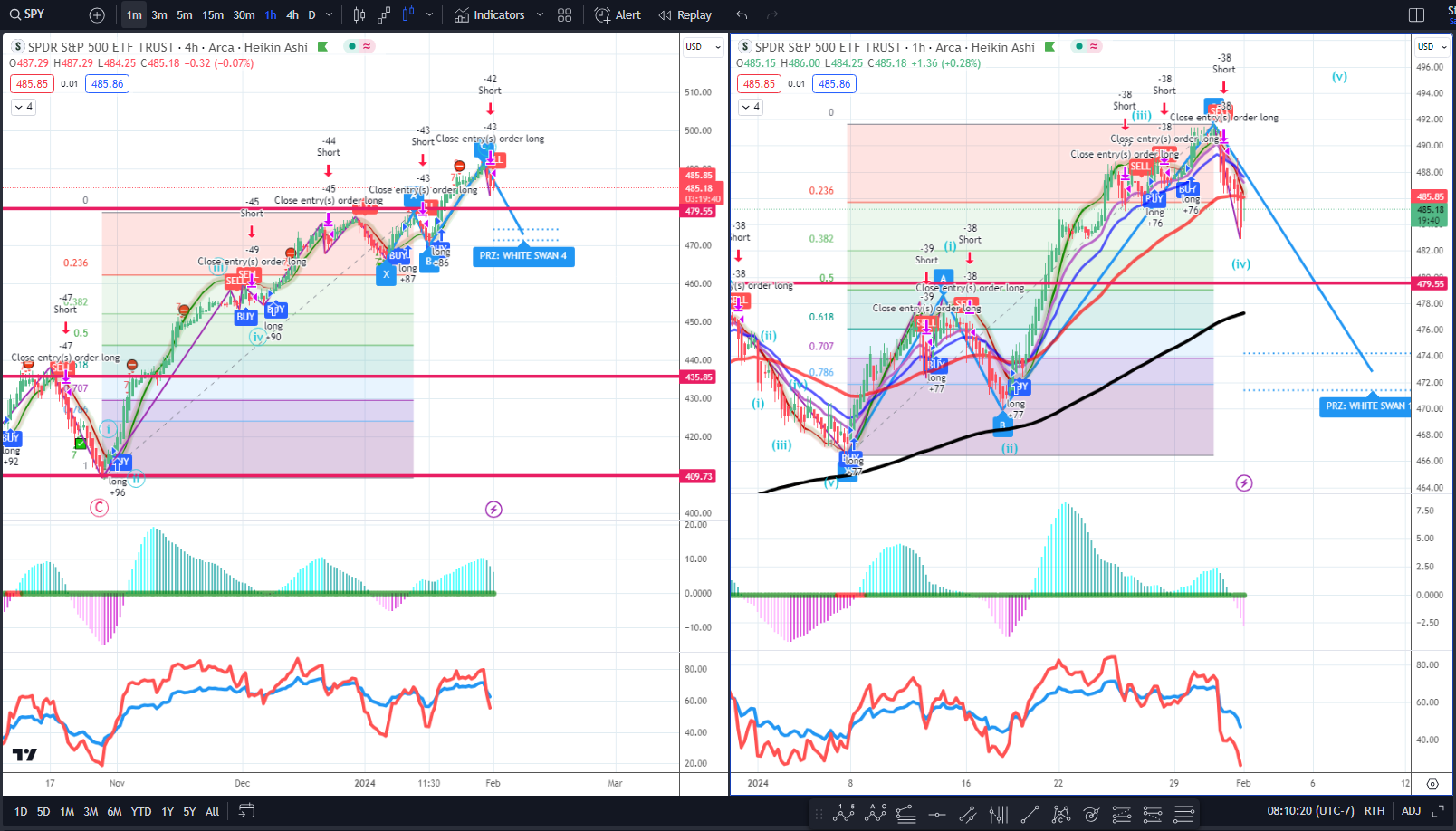Select the 3m timeframe
1456x831 pixels.
click(x=159, y=15)
